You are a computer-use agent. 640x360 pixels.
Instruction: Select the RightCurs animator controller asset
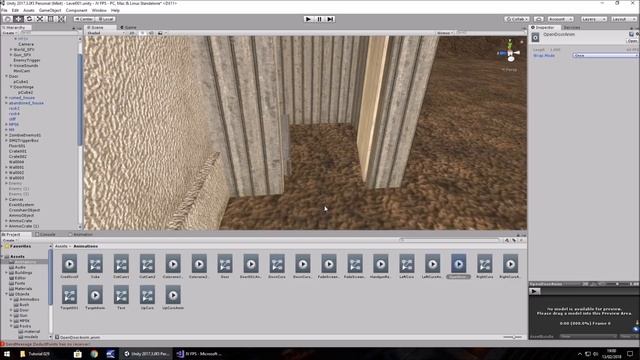pyautogui.click(x=484, y=267)
